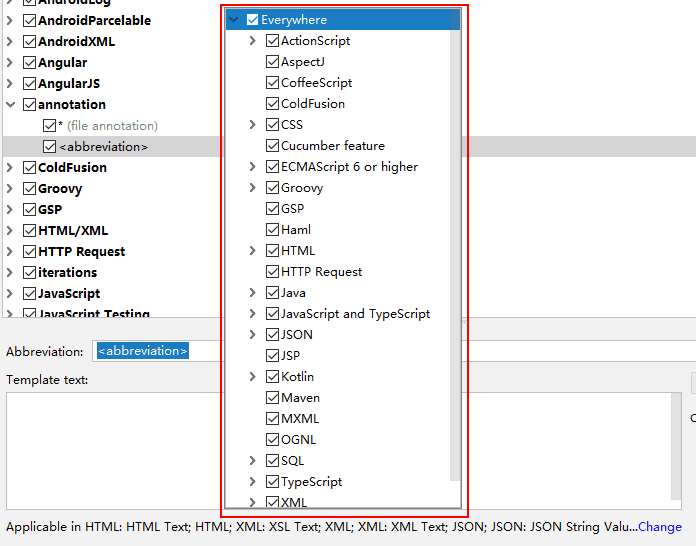The width and height of the screenshot is (696, 546).
Task: Collapse the annotation template group
Action: point(11,105)
